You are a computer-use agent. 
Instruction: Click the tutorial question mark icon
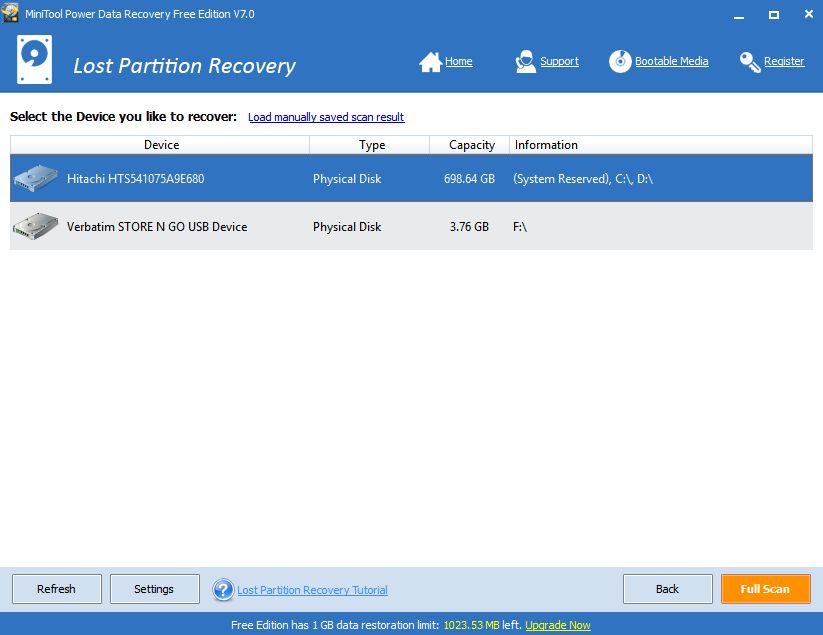point(223,589)
